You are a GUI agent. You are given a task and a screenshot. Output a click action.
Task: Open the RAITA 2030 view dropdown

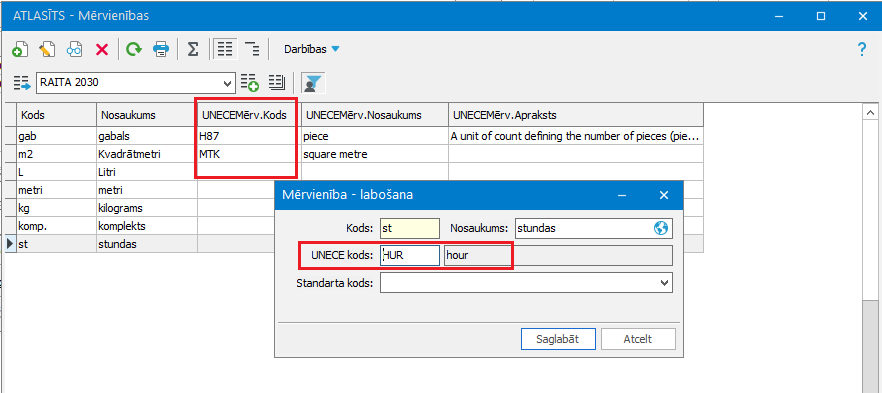135,83
